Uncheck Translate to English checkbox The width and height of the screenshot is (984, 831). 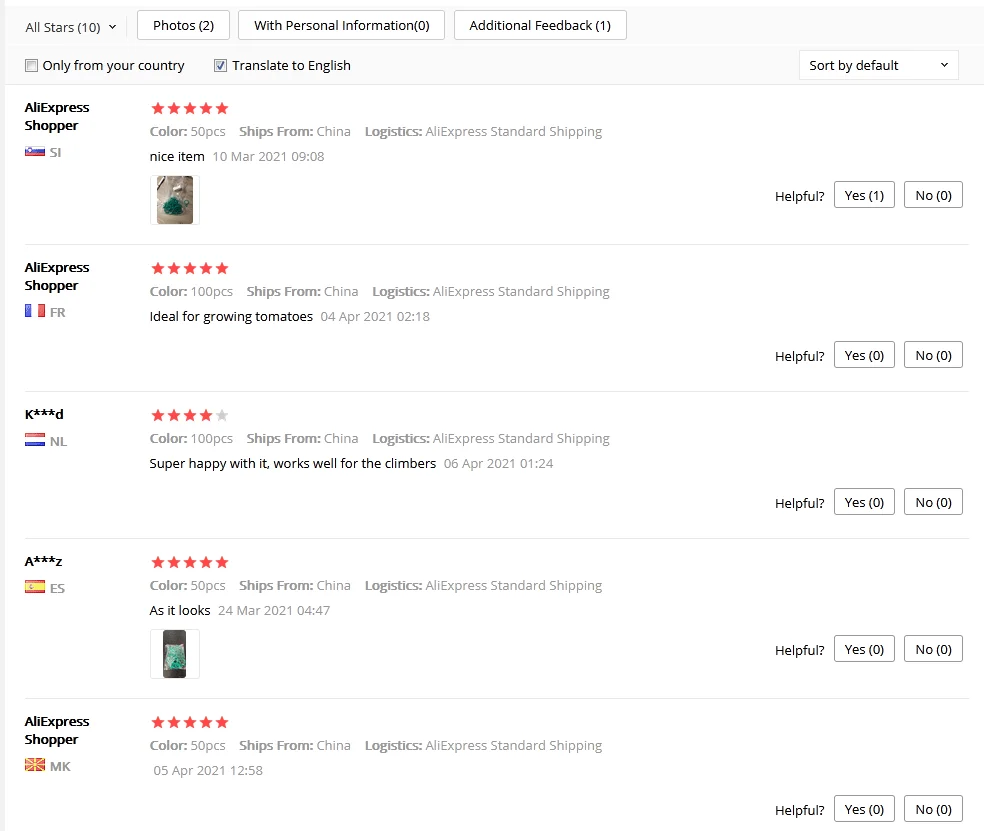pyautogui.click(x=221, y=66)
